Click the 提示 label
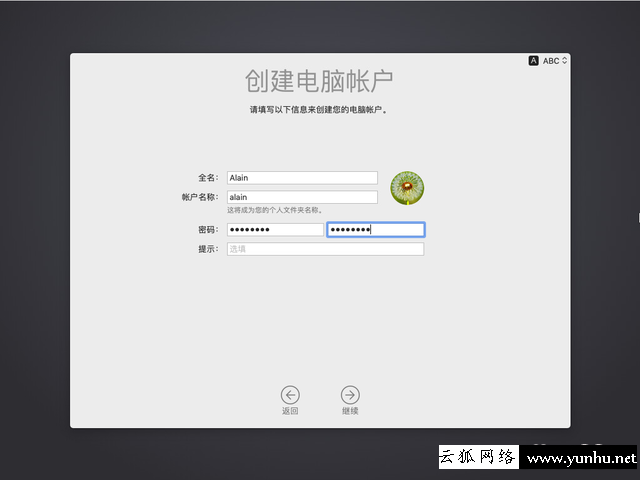Image resolution: width=640 pixels, height=480 pixels. point(208,249)
